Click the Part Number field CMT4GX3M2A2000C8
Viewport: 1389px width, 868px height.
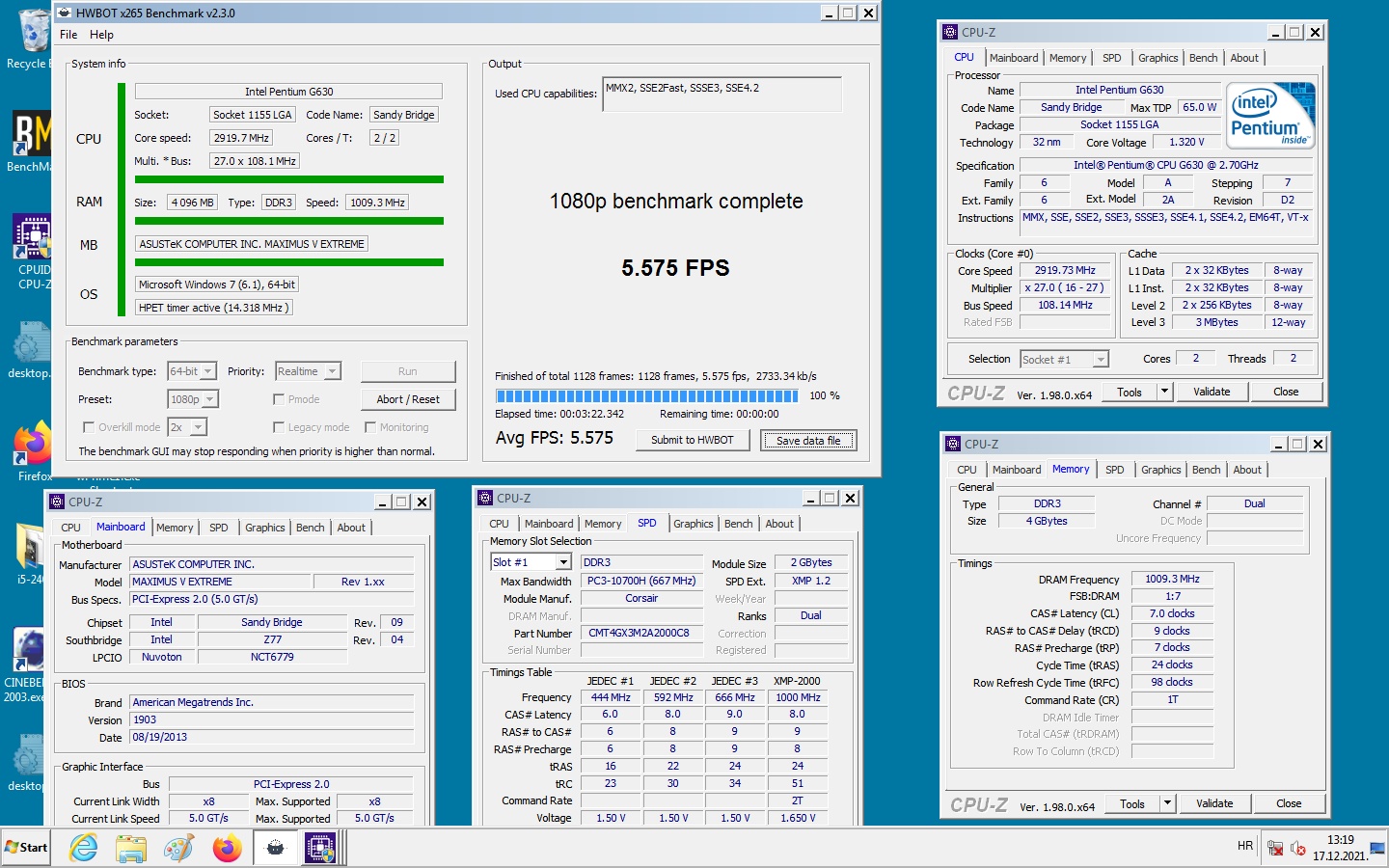coord(640,633)
